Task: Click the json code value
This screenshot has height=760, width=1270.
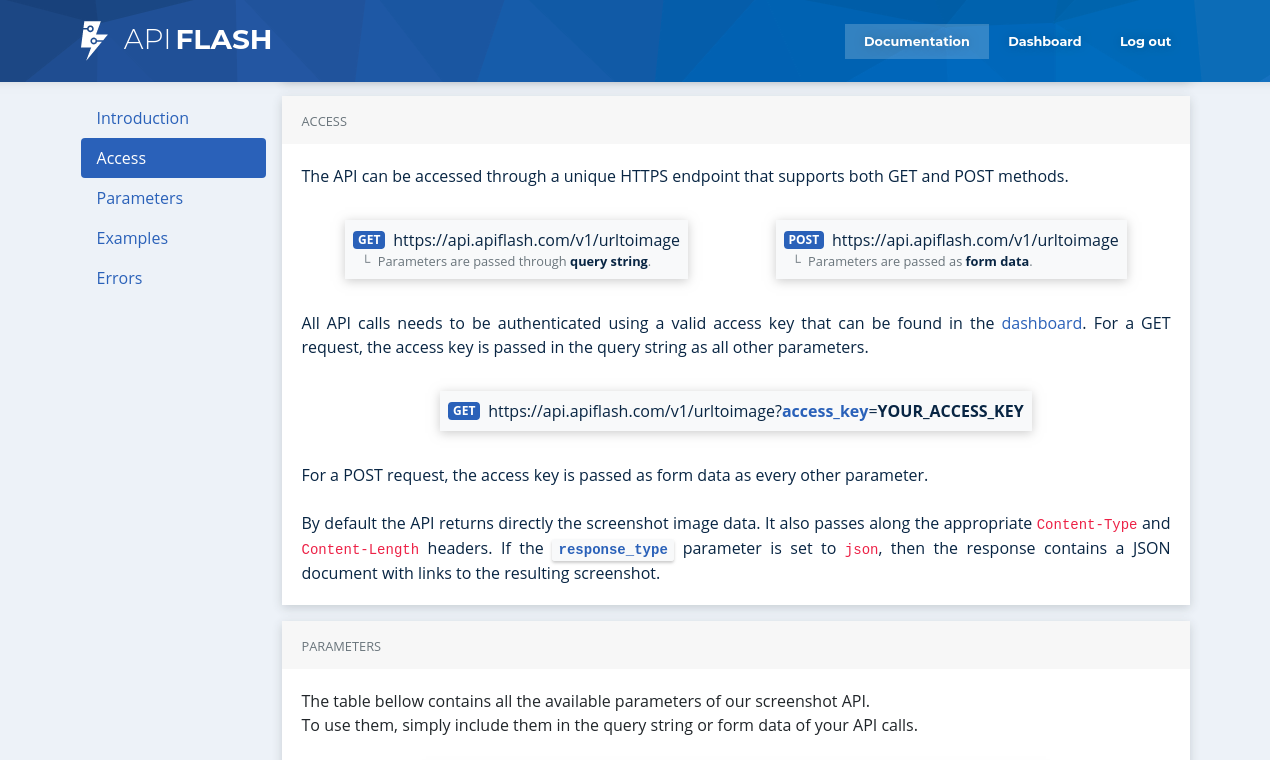Action: [861, 549]
